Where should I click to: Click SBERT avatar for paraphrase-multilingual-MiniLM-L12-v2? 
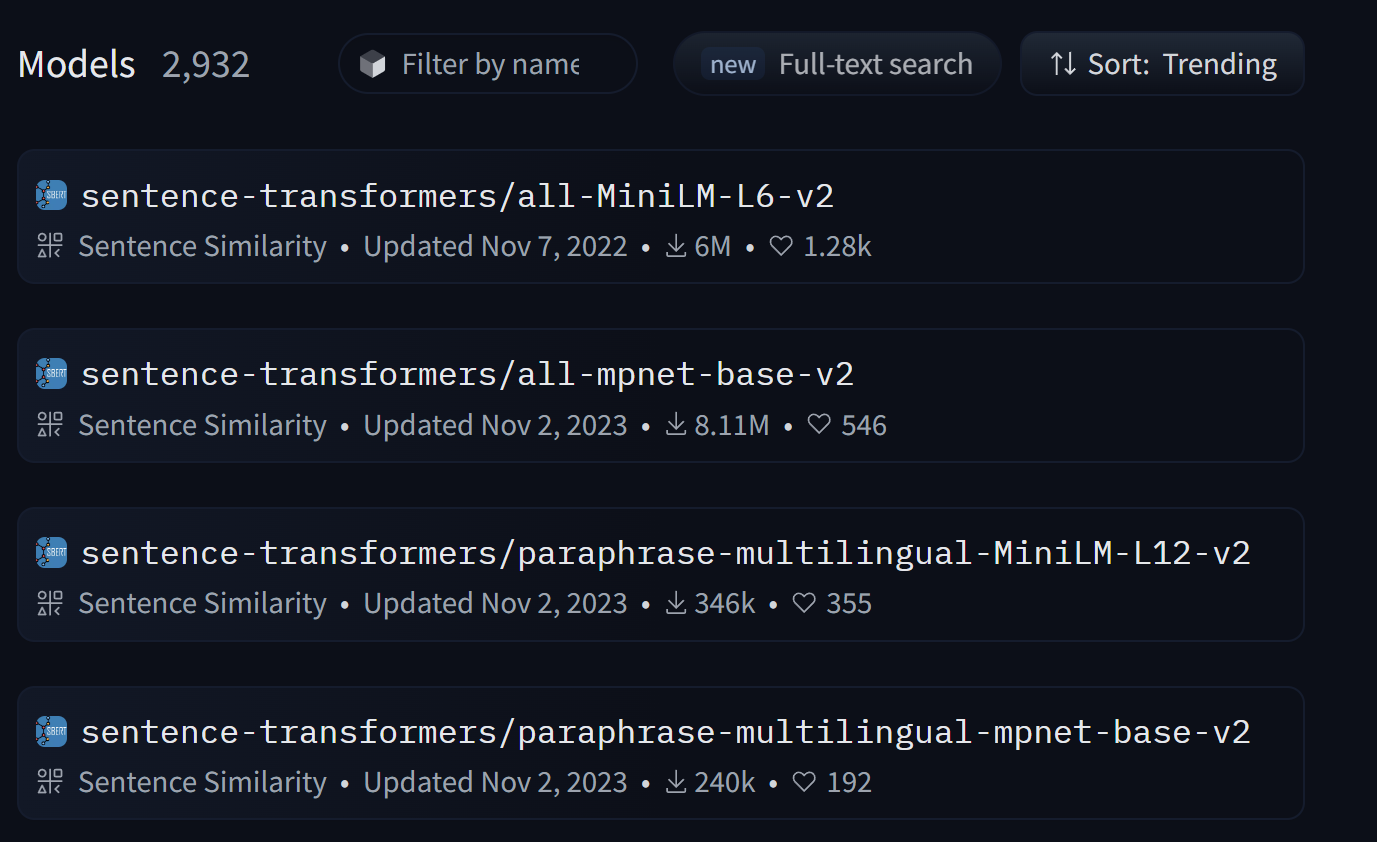click(x=51, y=552)
